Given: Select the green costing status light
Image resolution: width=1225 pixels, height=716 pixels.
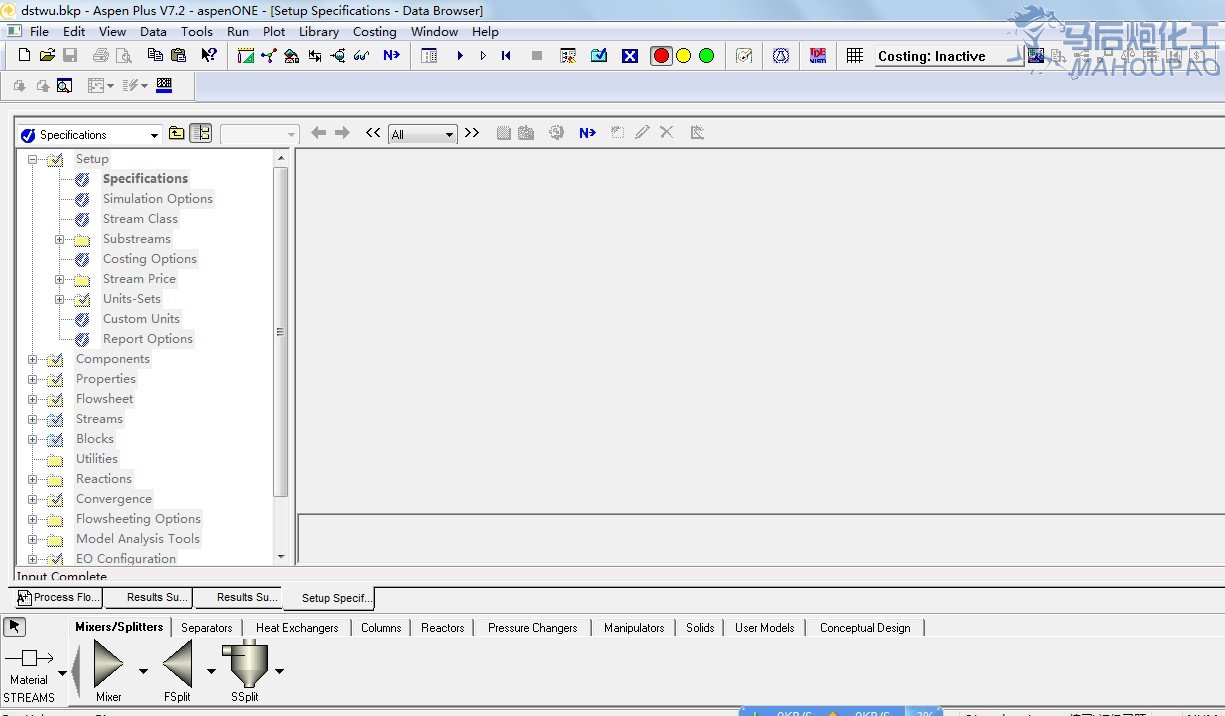Looking at the screenshot, I should pos(707,56).
